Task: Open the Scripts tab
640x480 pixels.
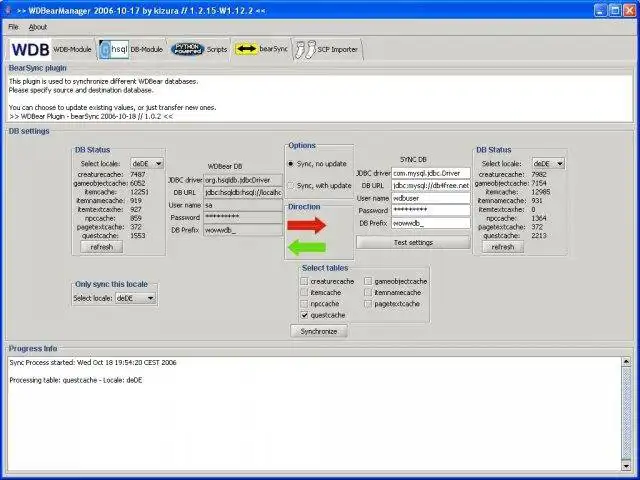Action: (199, 49)
